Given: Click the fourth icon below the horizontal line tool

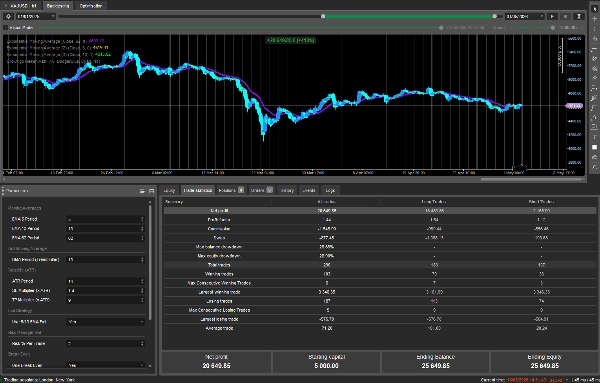Looking at the screenshot, I should coord(594,88).
